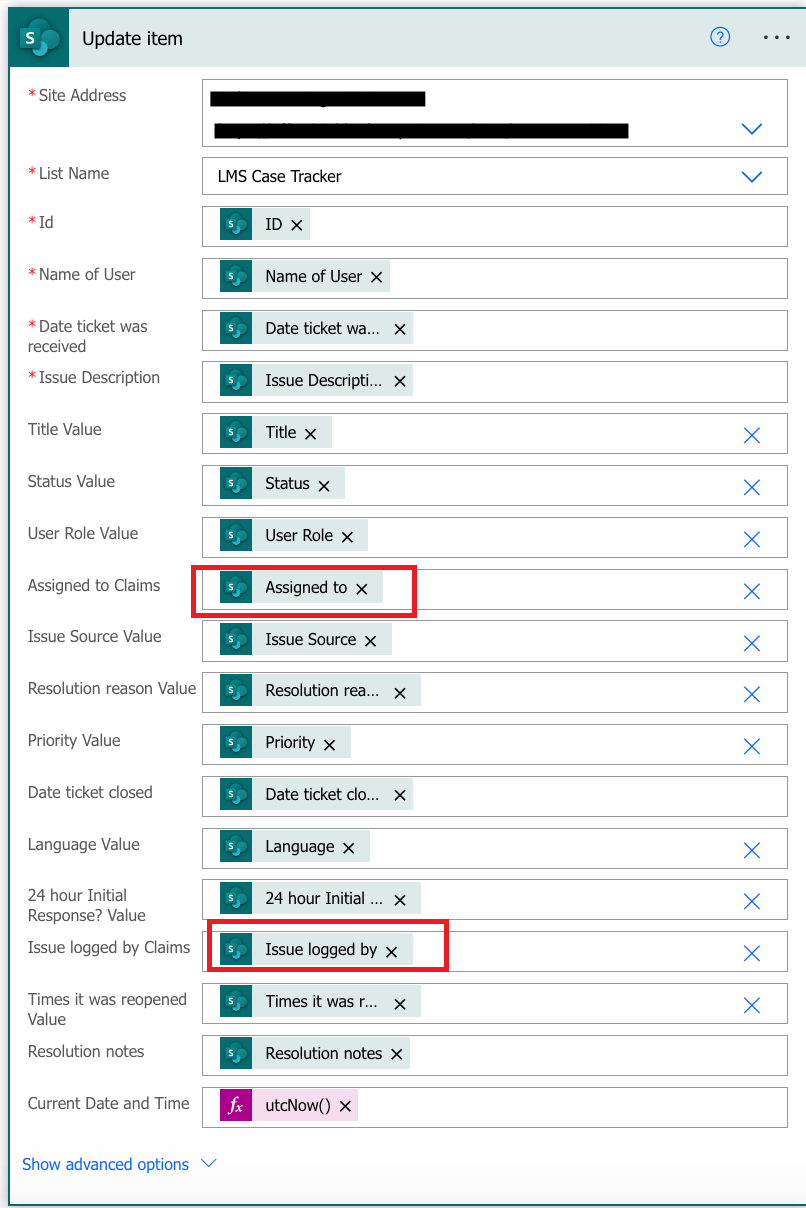Open help with the question mark icon
The height and width of the screenshot is (1208, 806).
pos(719,37)
